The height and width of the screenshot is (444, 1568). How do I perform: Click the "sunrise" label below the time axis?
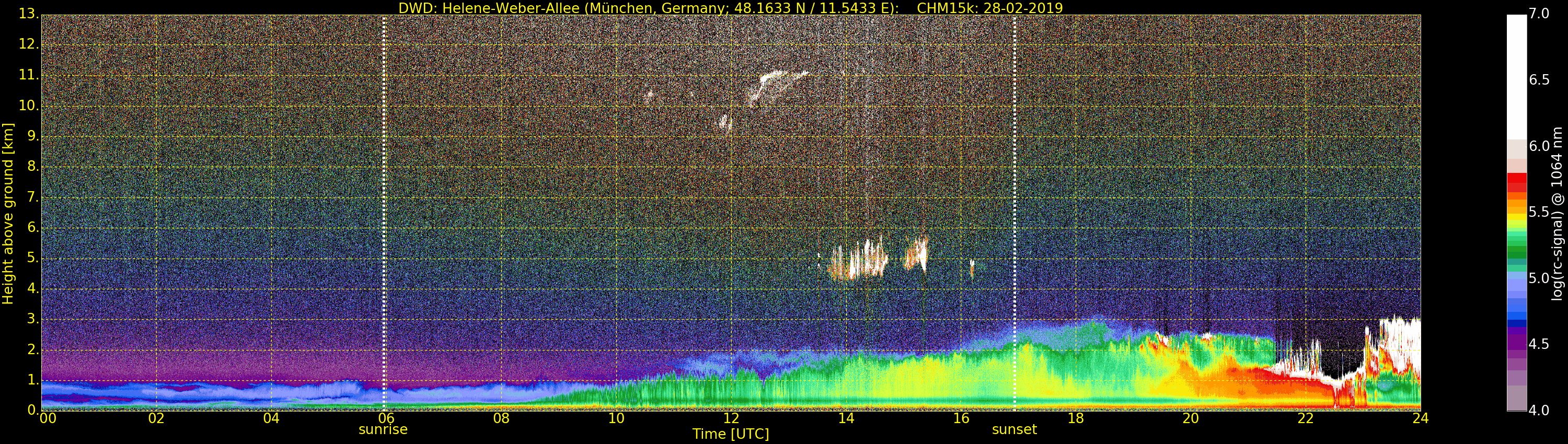point(383,429)
